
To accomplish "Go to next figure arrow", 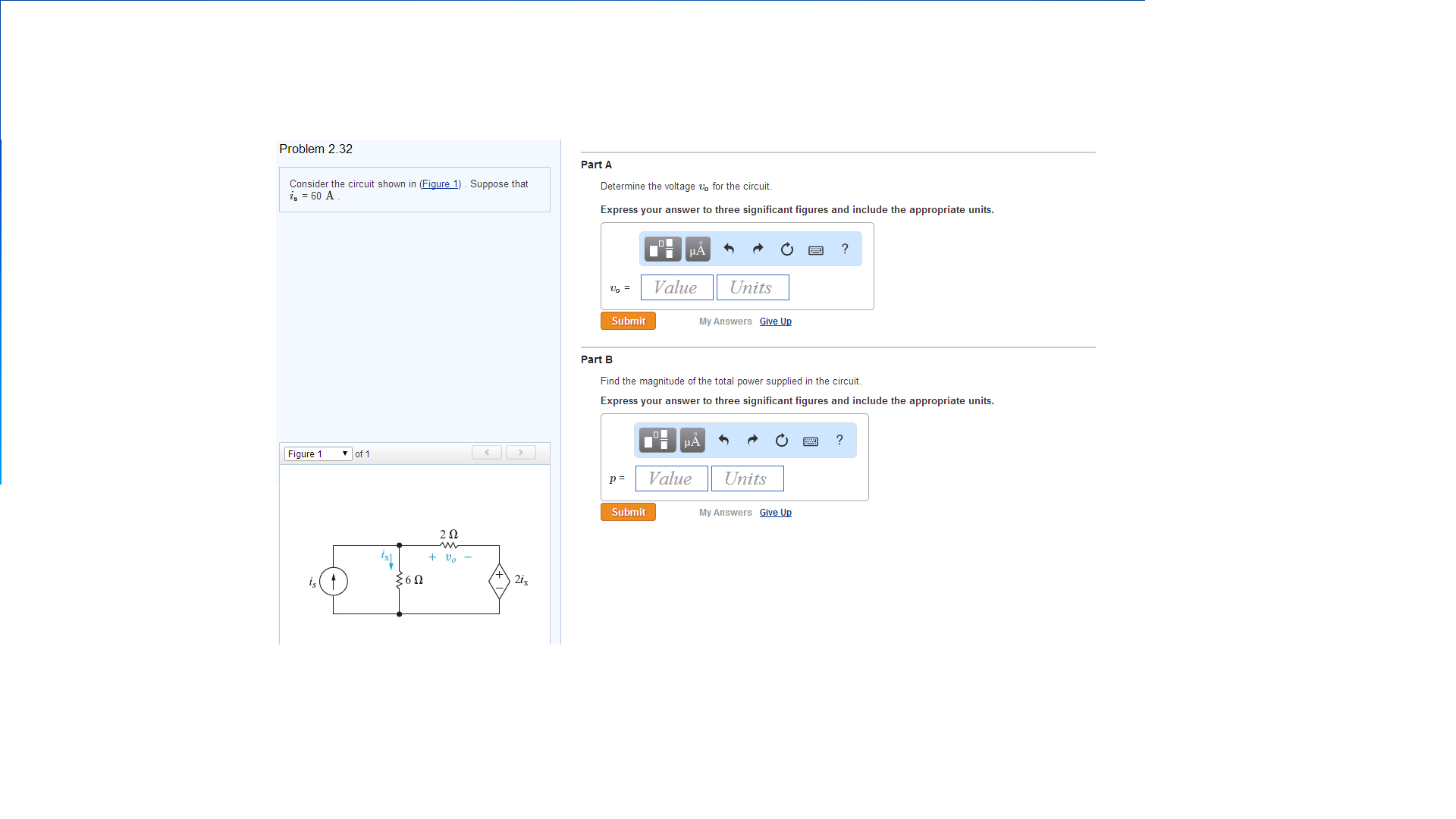I will 521,453.
